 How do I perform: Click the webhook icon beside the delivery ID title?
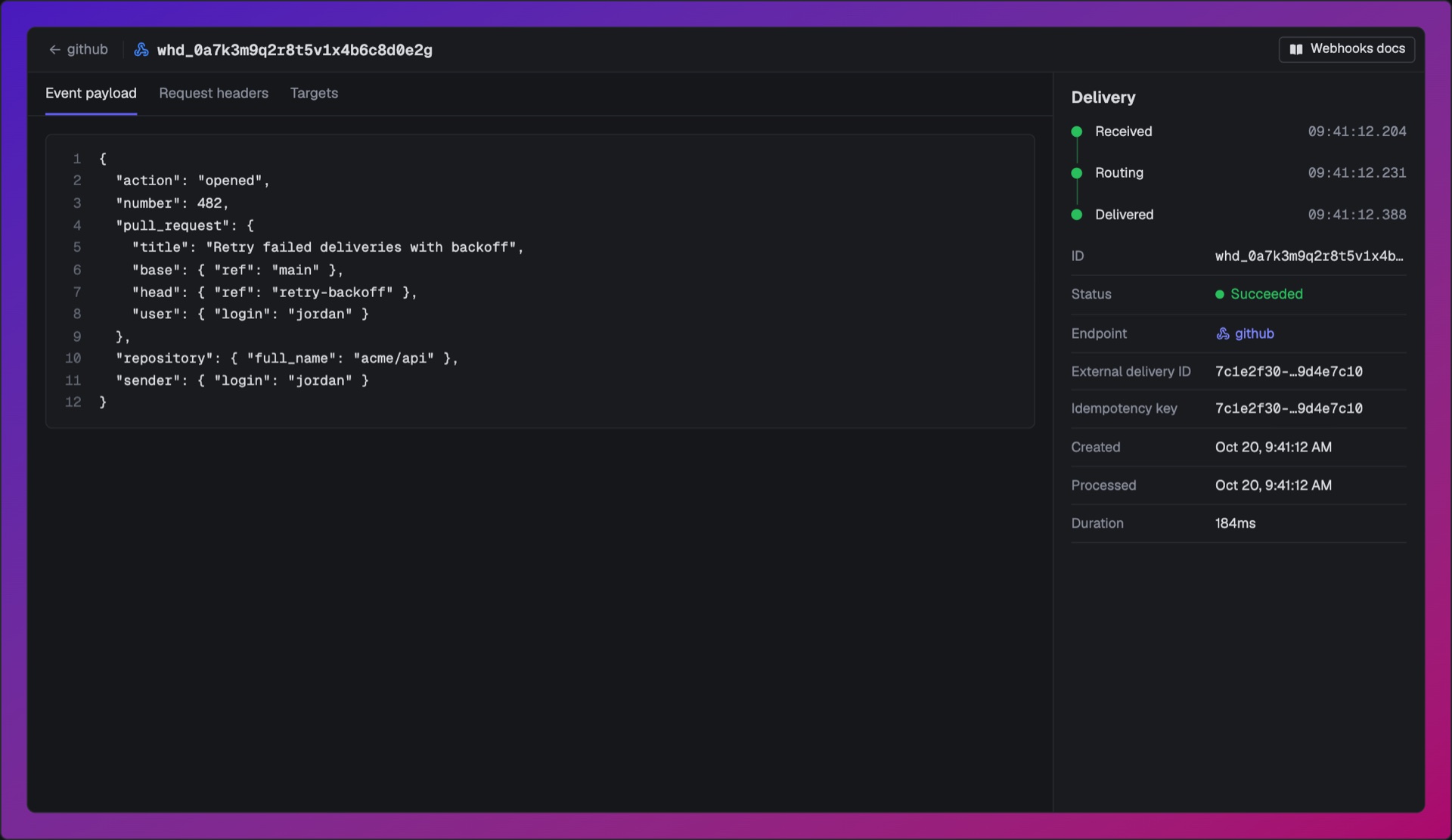click(x=141, y=50)
